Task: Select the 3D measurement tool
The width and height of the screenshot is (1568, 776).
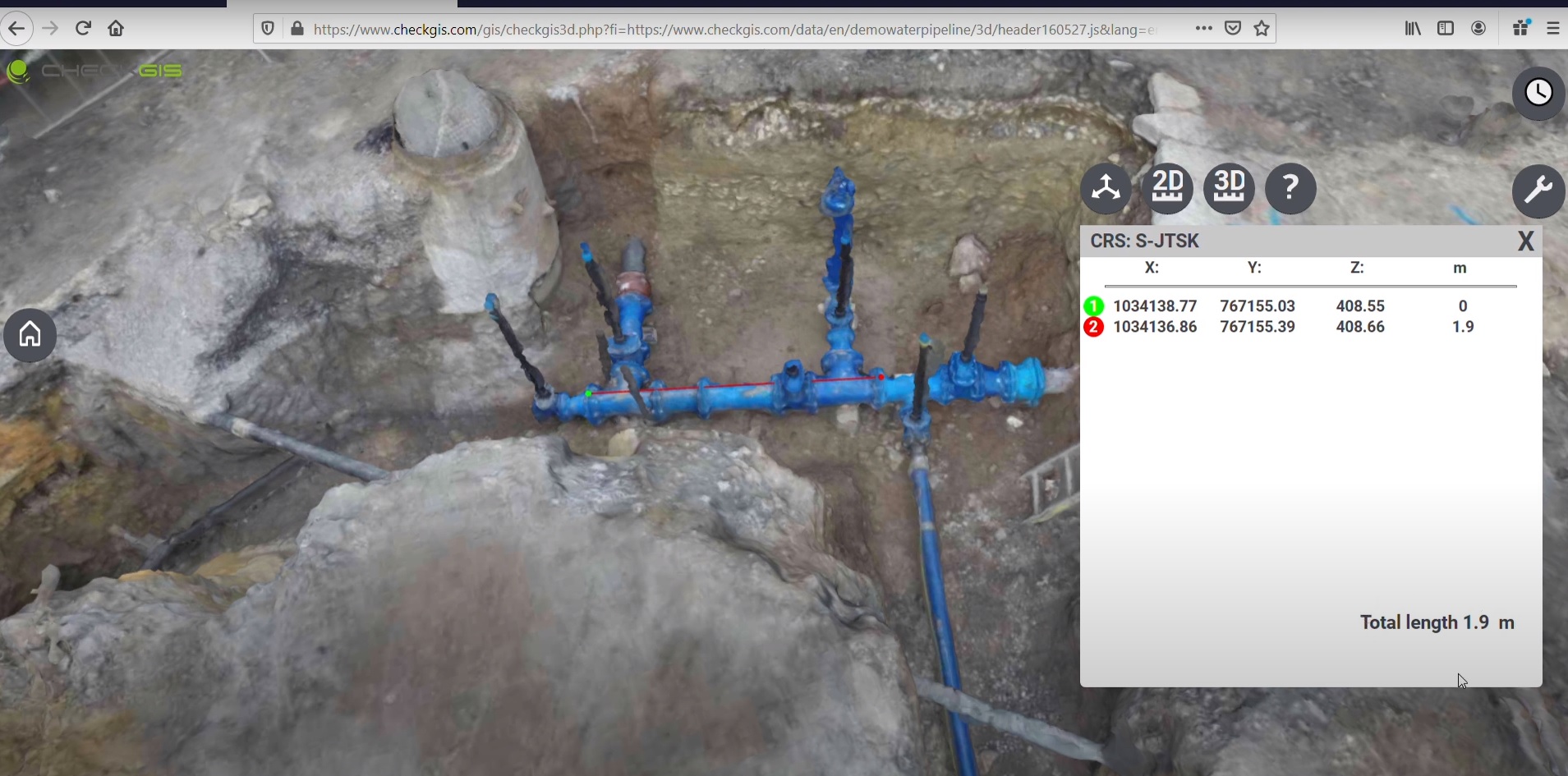Action: tap(1229, 189)
